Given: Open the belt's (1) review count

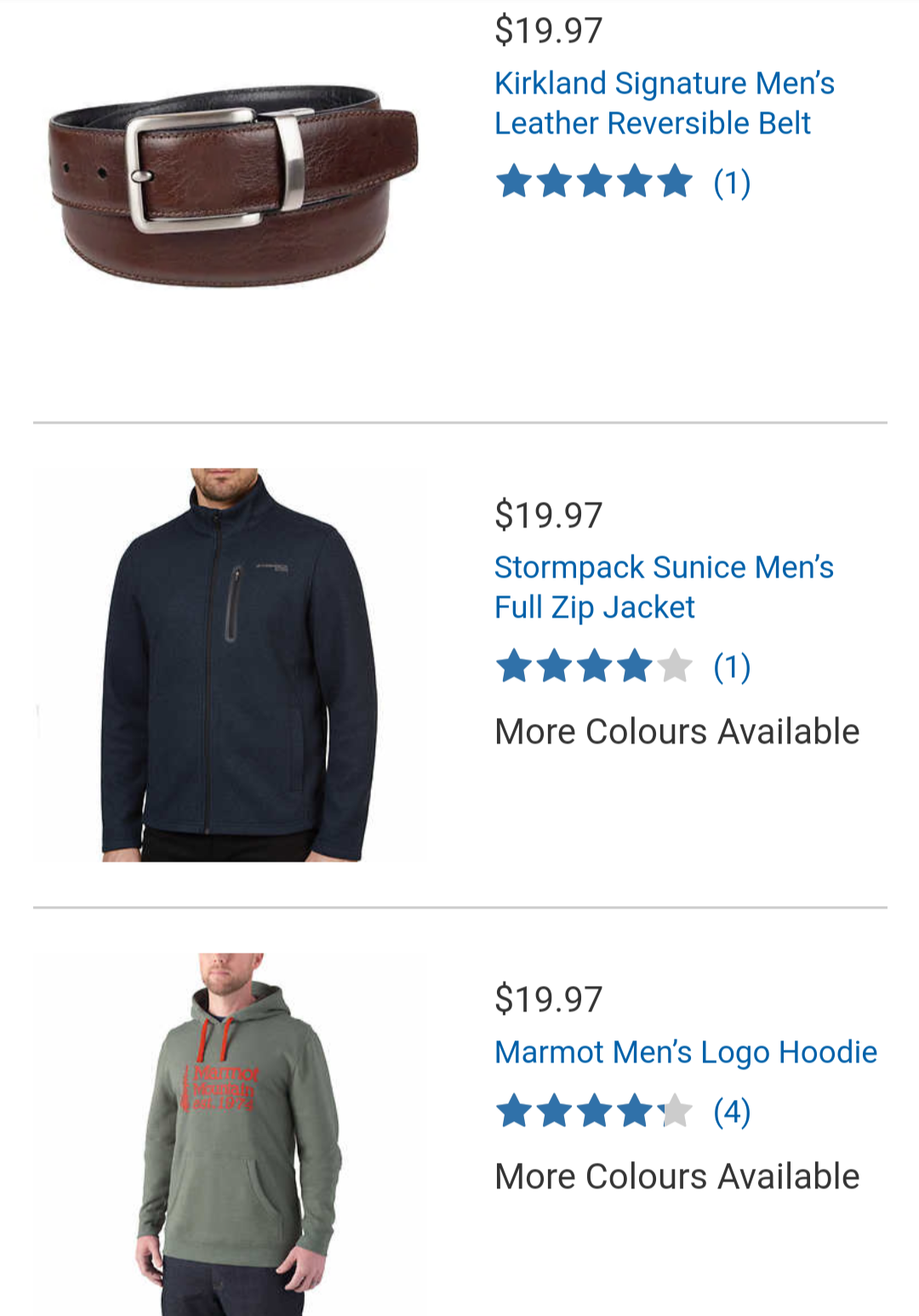Looking at the screenshot, I should click(732, 182).
